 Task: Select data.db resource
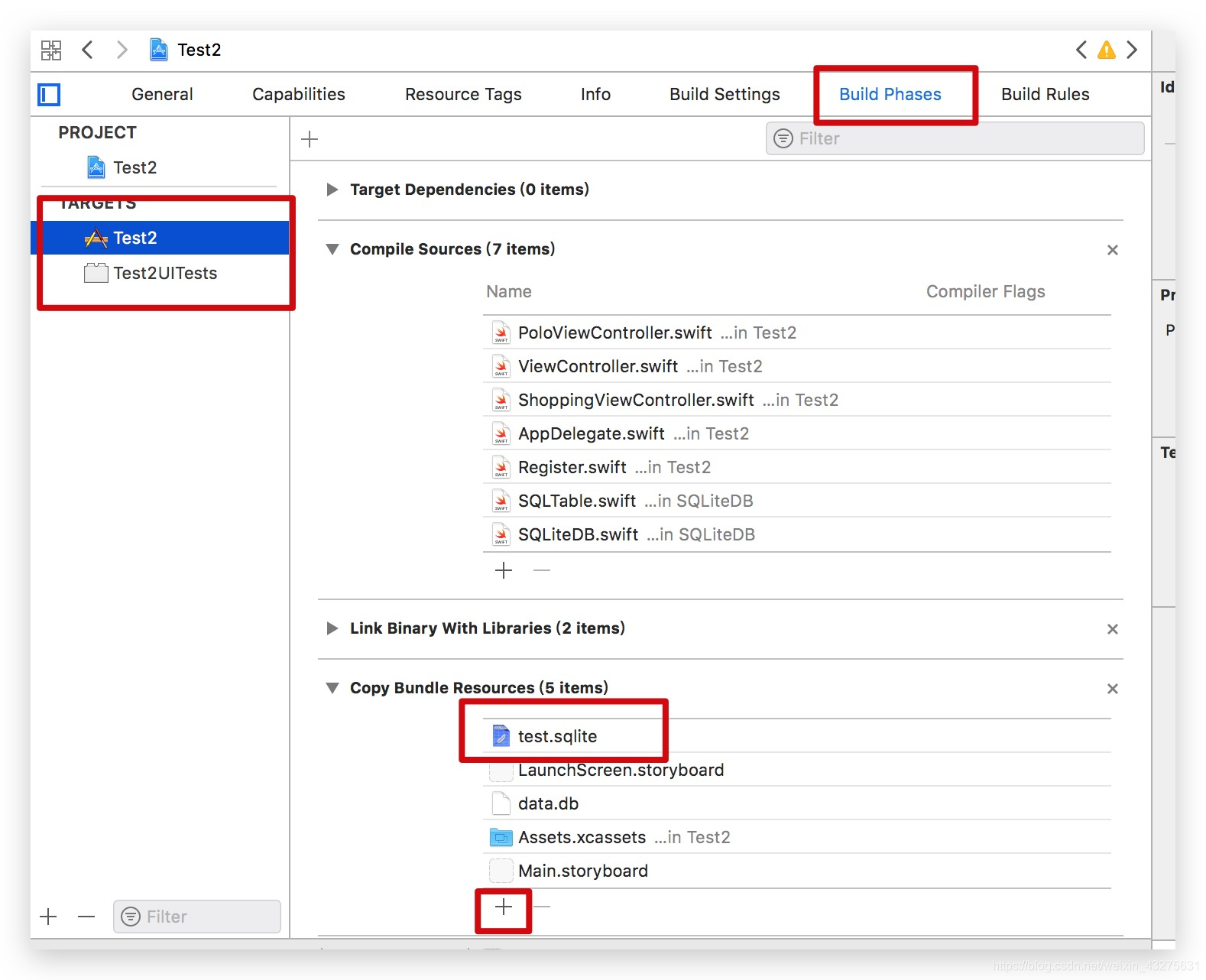point(797,803)
